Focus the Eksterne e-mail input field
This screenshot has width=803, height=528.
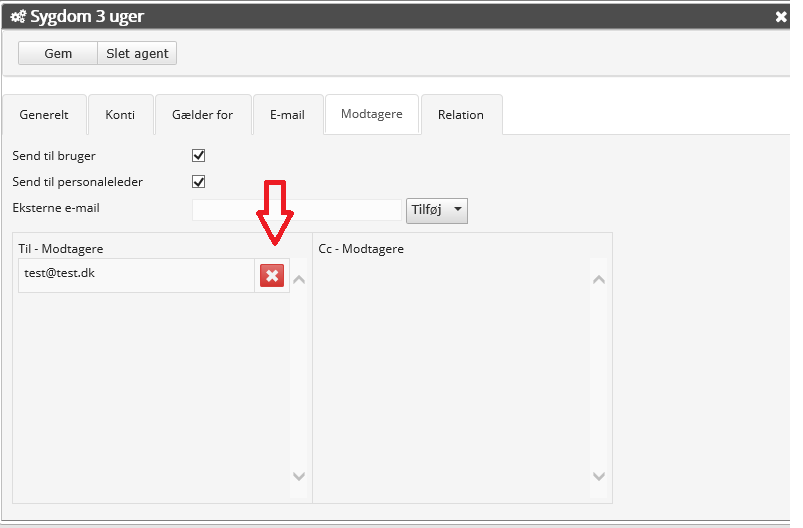click(x=296, y=210)
